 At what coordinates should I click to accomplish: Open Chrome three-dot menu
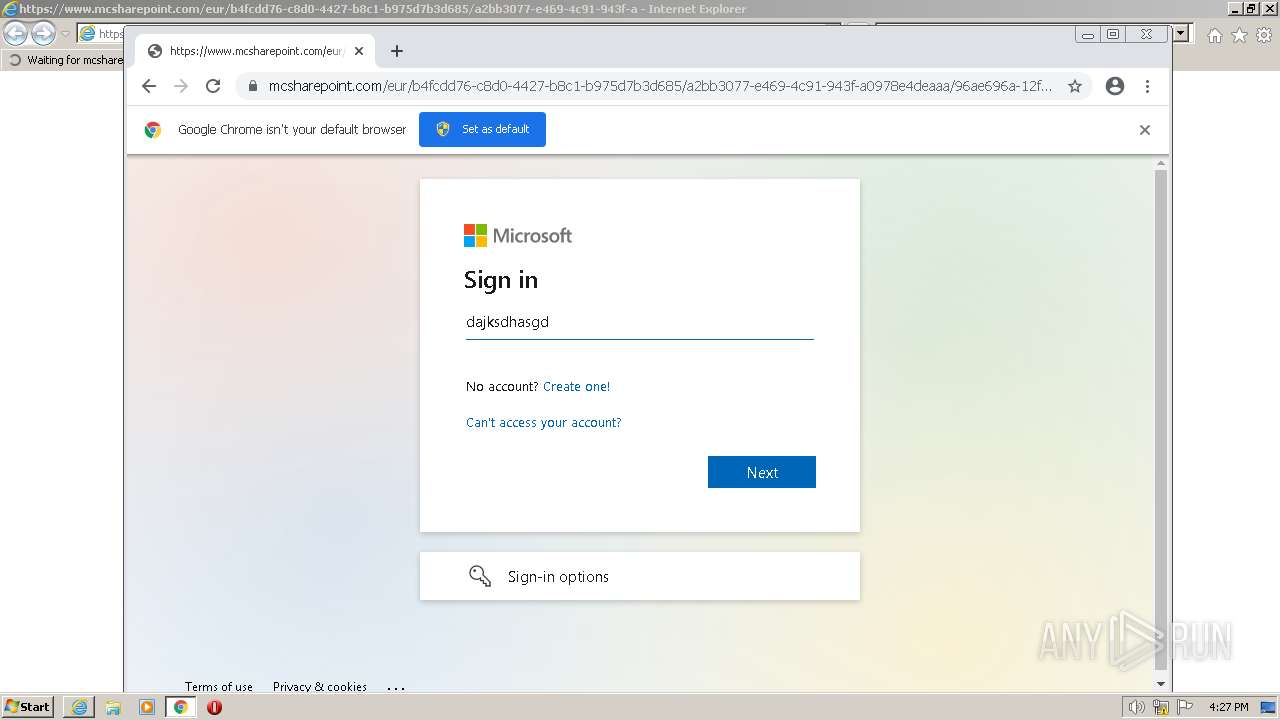[1147, 86]
